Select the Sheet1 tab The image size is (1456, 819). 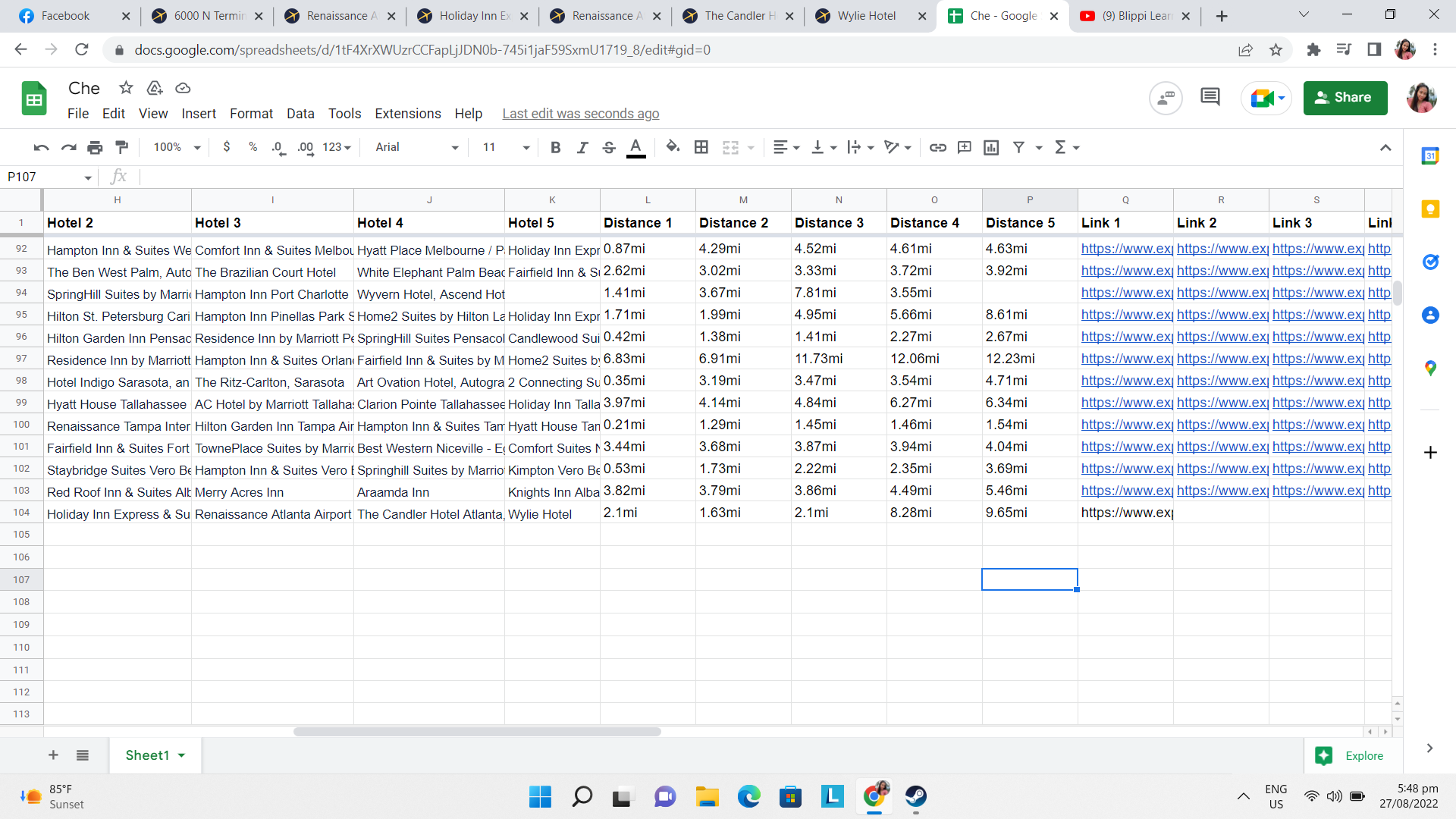coord(155,755)
